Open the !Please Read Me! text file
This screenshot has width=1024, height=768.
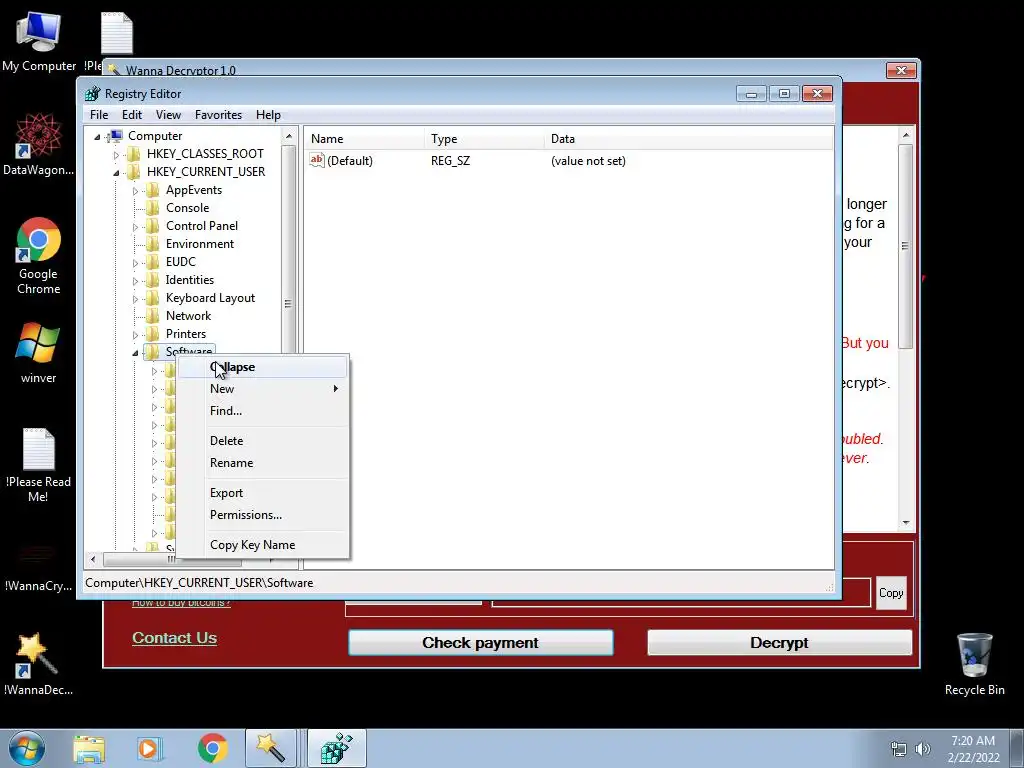[38, 465]
